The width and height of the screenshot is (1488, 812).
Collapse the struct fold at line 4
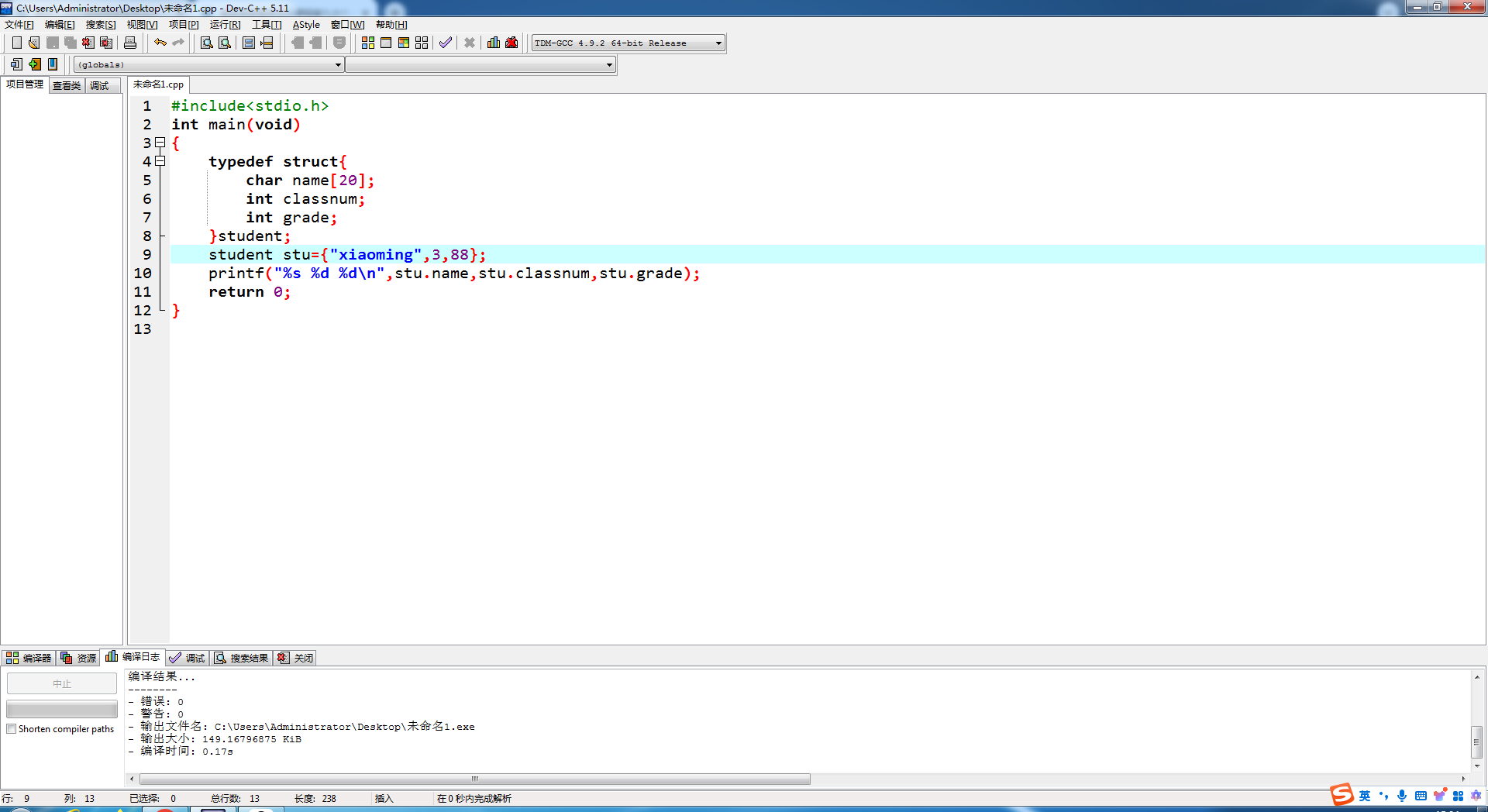click(160, 161)
